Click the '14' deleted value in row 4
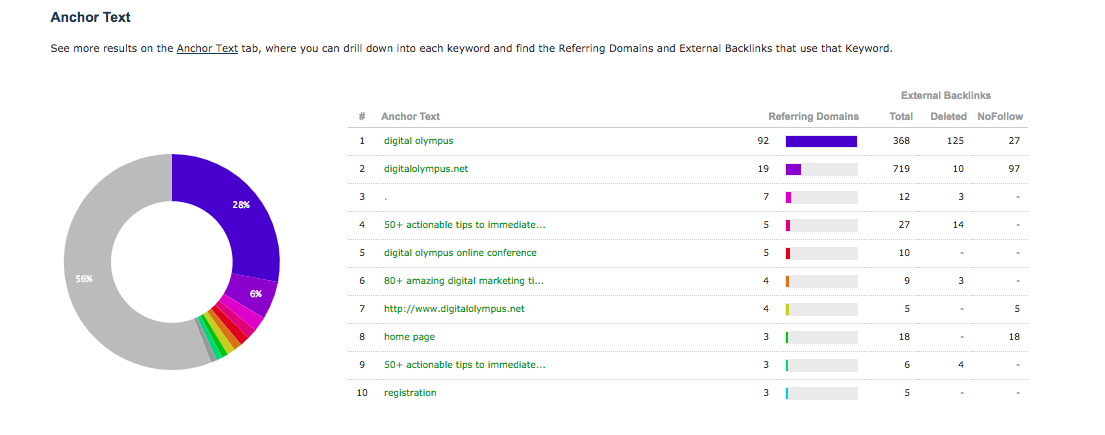The width and height of the screenshot is (1105, 435). pyautogui.click(x=958, y=225)
